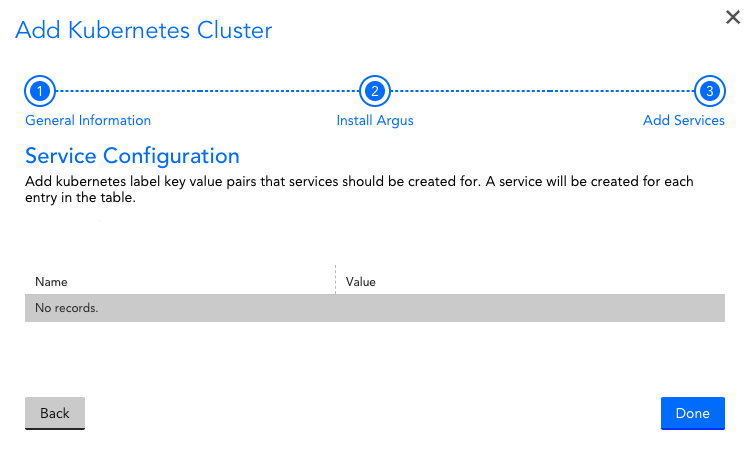Click the column divider between Name and Value

(x=335, y=279)
